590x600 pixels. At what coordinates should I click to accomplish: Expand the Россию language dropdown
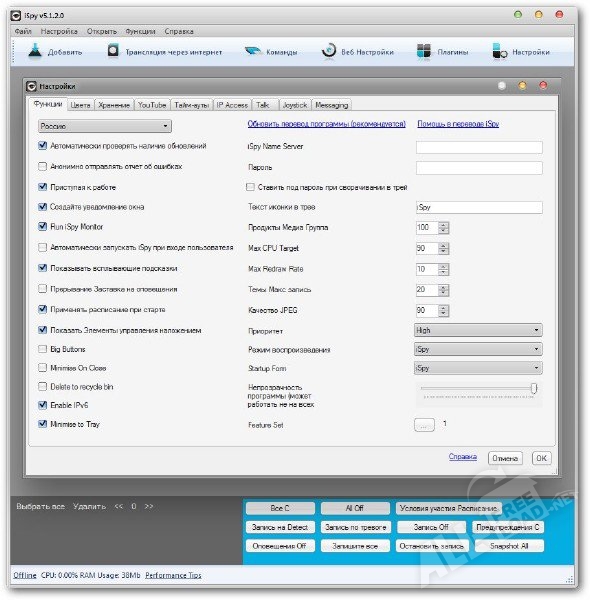(x=105, y=126)
